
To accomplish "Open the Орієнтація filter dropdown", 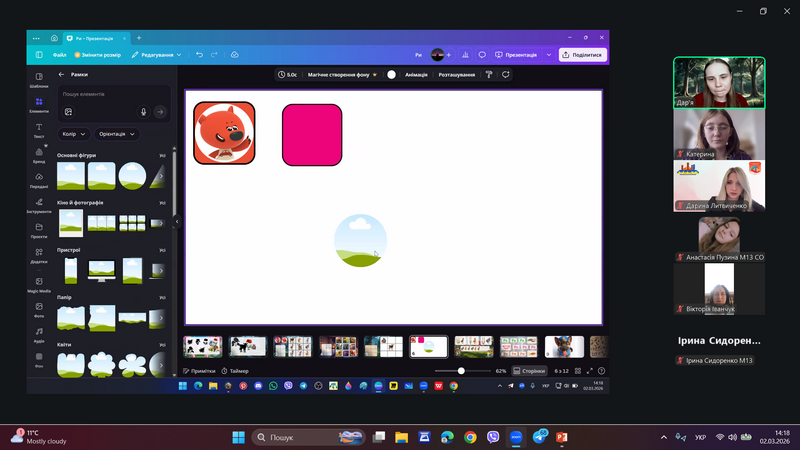I will (x=117, y=134).
